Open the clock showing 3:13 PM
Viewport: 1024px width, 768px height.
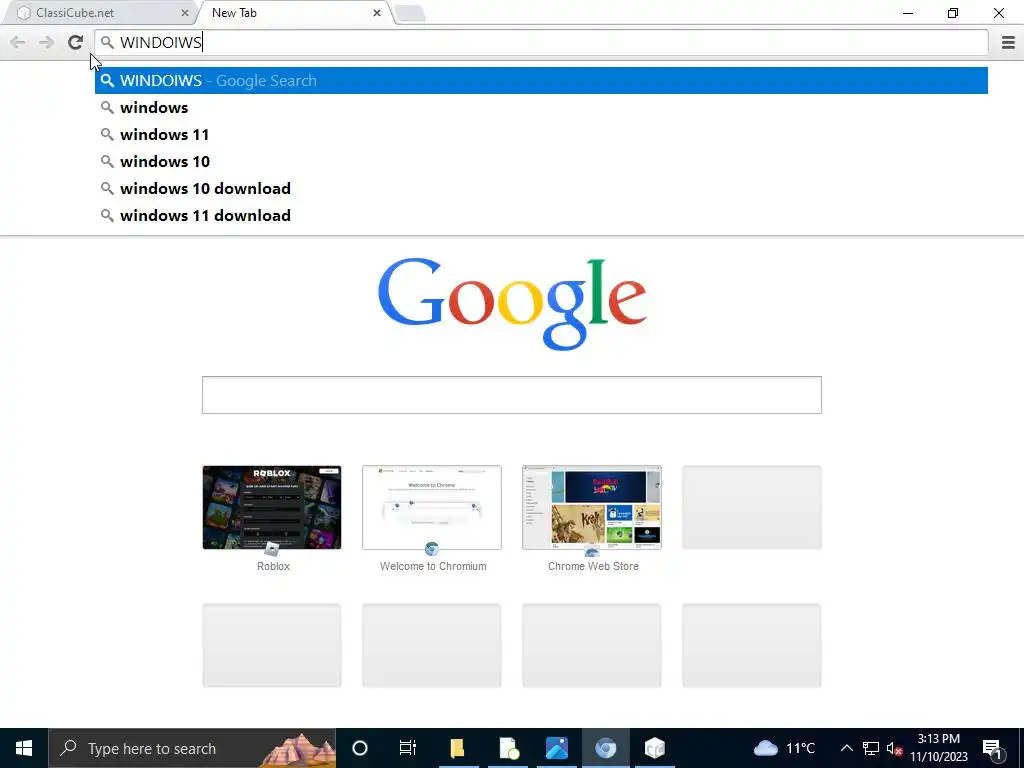pyautogui.click(x=939, y=748)
